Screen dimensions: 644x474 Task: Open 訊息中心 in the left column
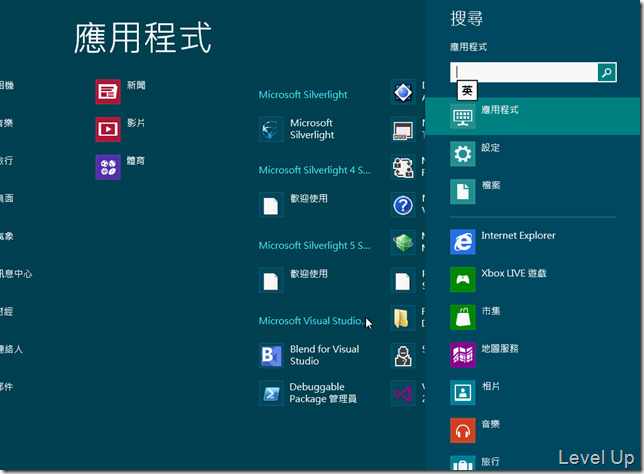click(x=16, y=274)
